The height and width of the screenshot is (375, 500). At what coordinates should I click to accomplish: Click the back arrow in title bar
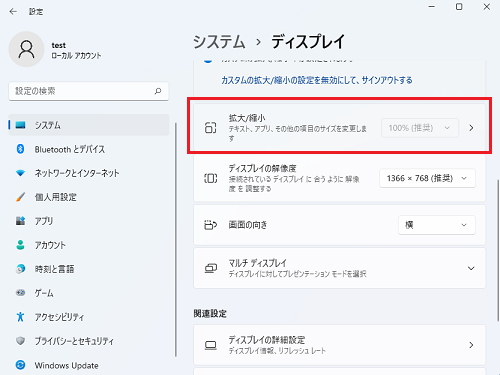pos(13,12)
